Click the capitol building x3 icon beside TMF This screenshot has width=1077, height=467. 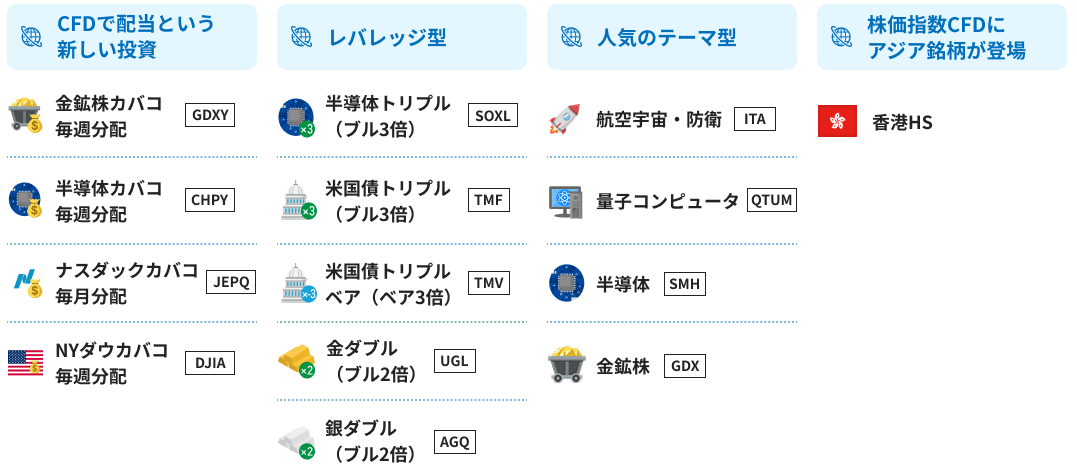(298, 201)
